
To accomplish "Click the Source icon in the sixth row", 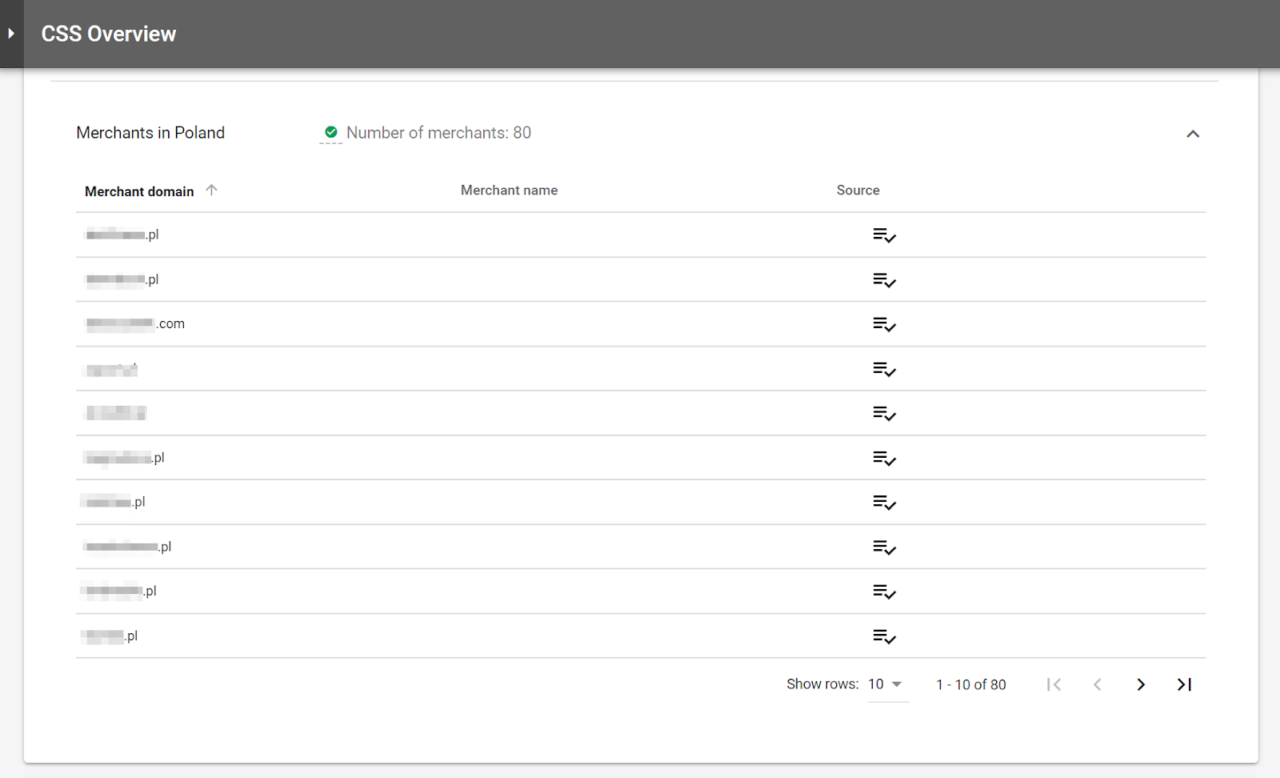I will tap(884, 458).
